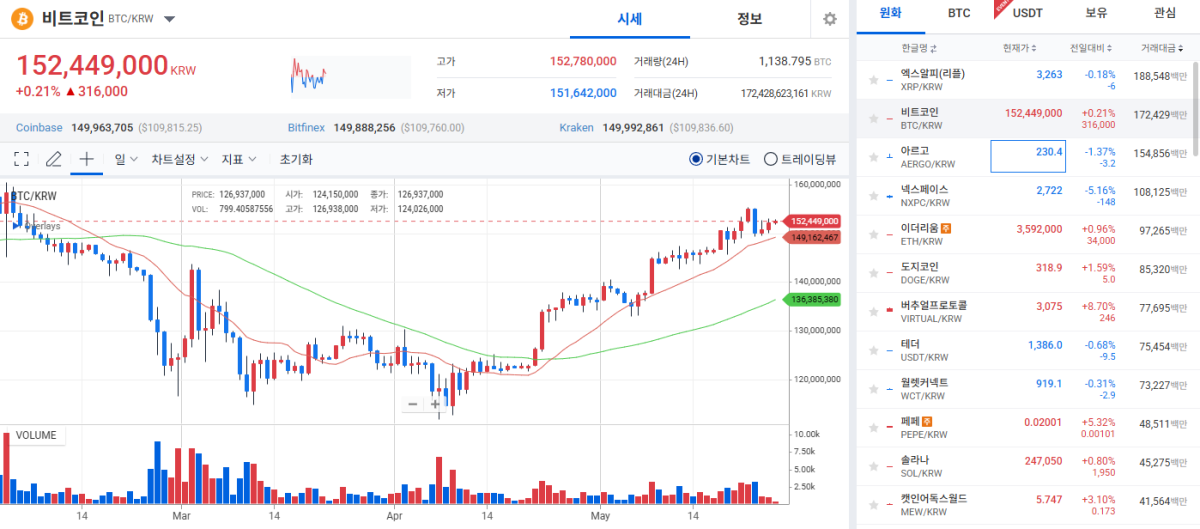The image size is (1200, 529).
Task: Favorite 도지코인 with its star
Action: pos(873,272)
